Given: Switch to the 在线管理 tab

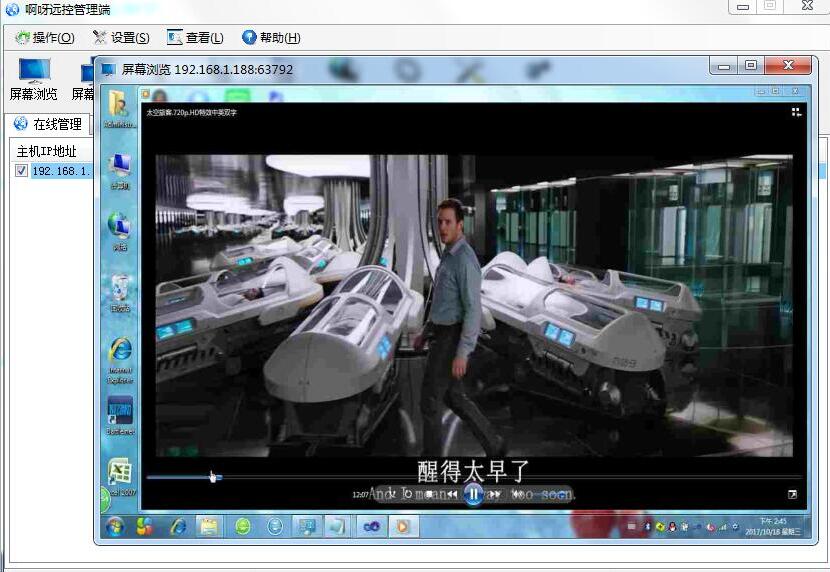Looking at the screenshot, I should [48, 124].
